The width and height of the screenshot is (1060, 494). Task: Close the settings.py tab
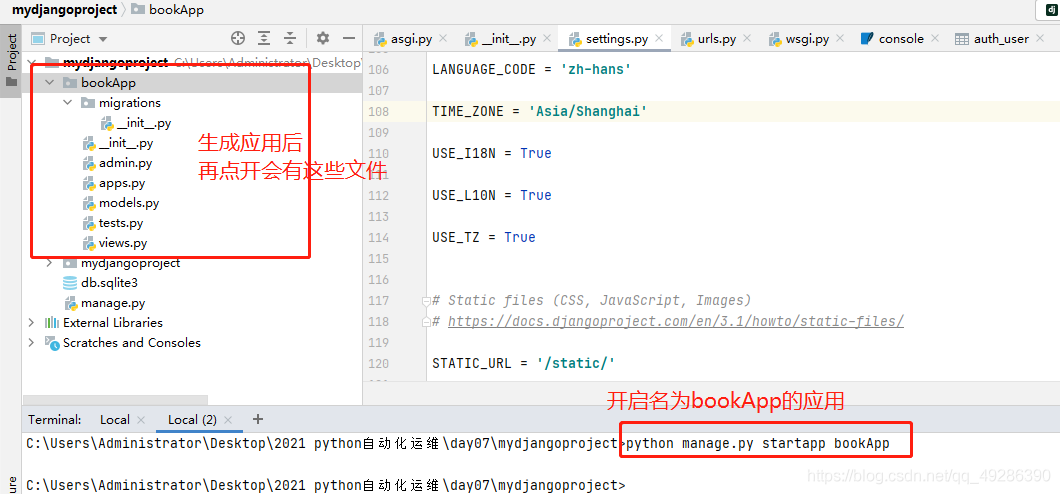(x=660, y=39)
